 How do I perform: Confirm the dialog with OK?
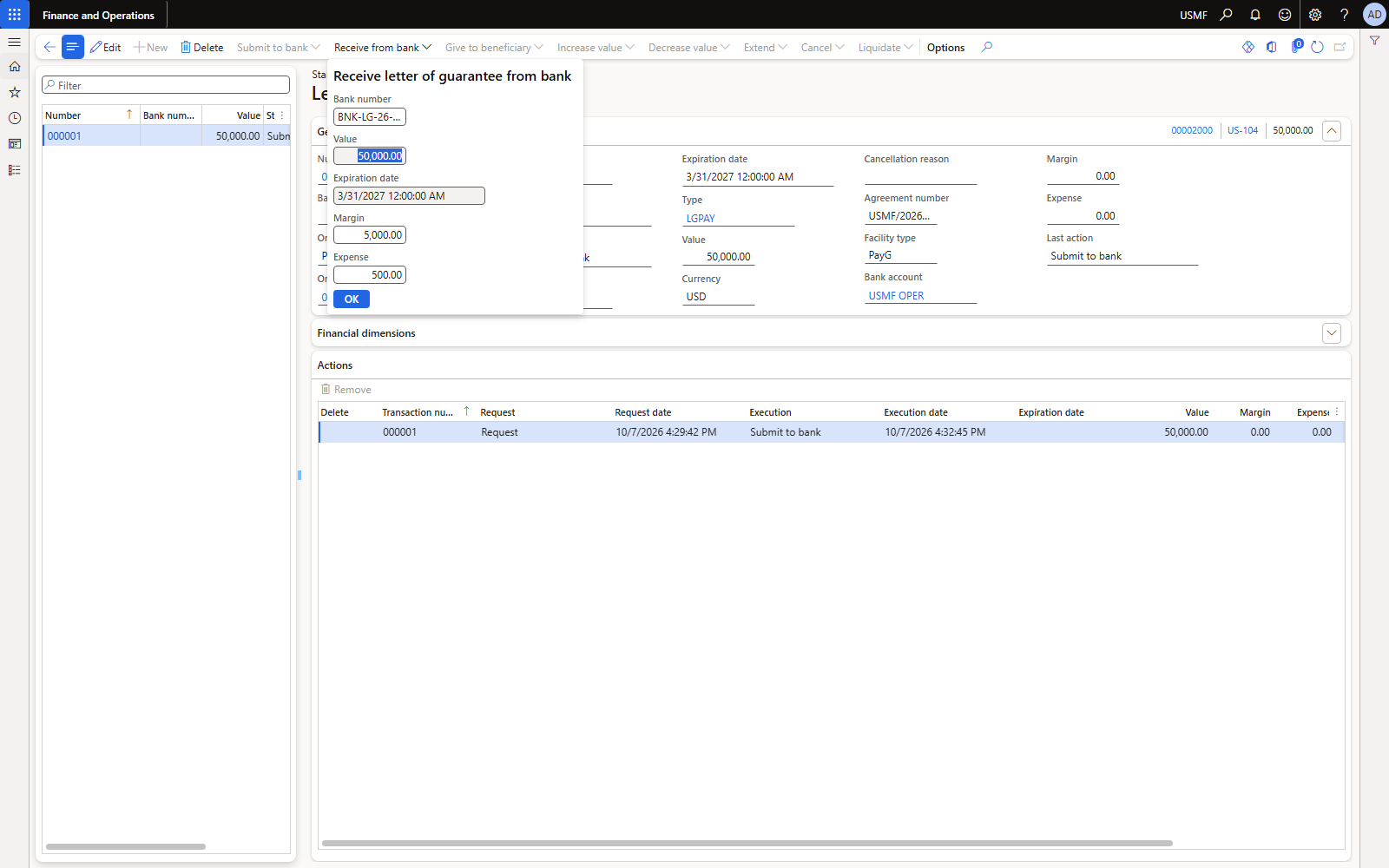tap(352, 299)
